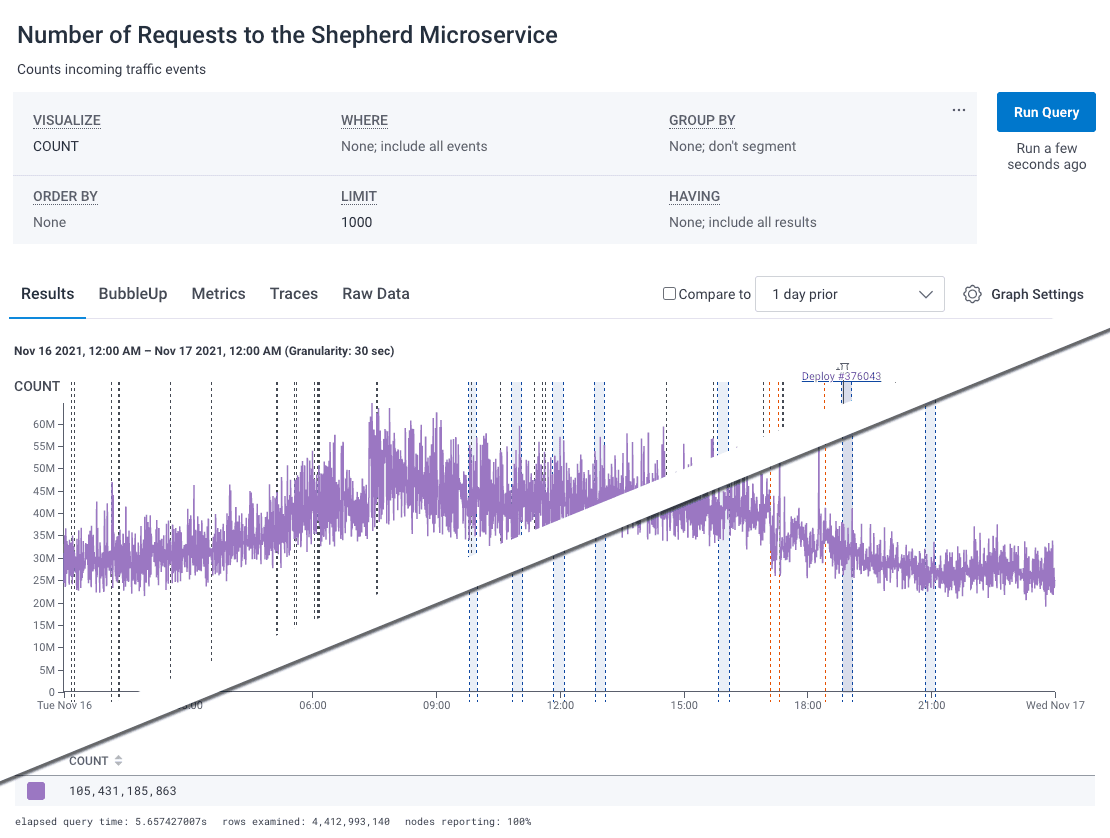Open the query overflow menu (...)

(x=958, y=109)
